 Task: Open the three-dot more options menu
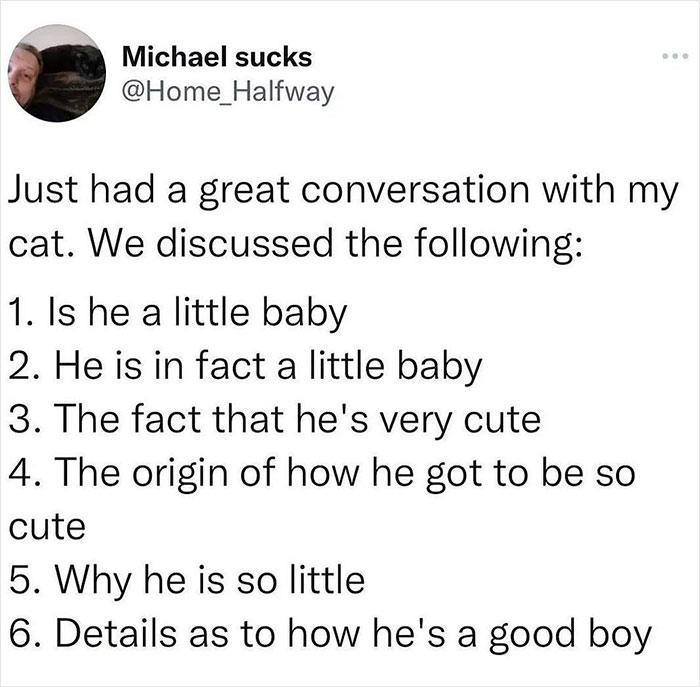tap(676, 57)
